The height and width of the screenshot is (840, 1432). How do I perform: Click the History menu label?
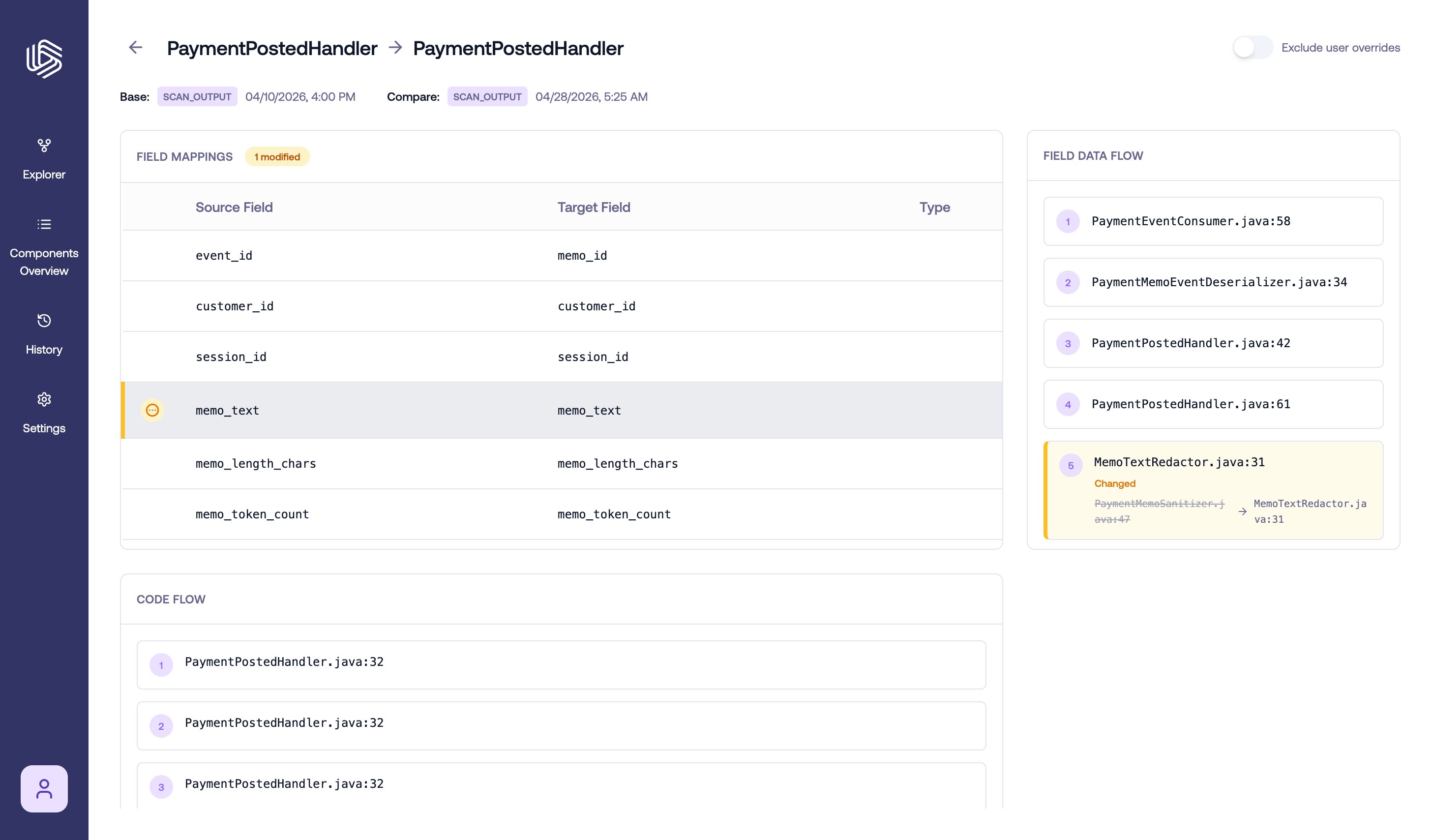click(x=44, y=350)
